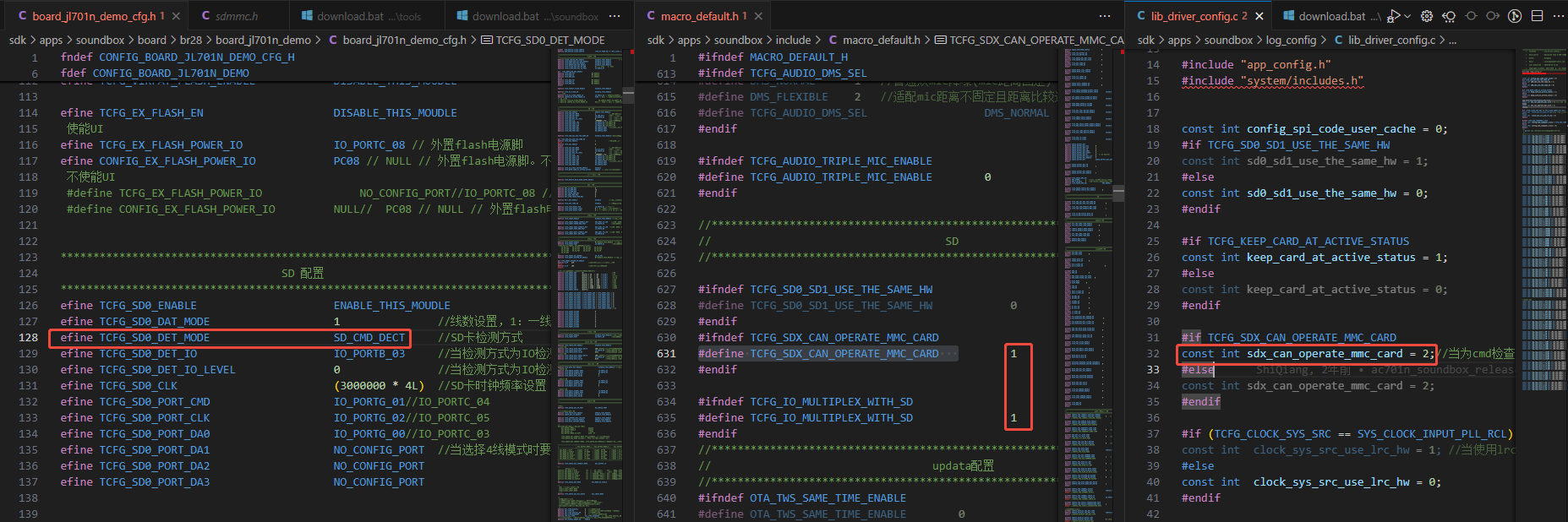This screenshot has height=522, width=1568.
Task: Click the SD_CMD_DECT value on line 128
Action: pos(369,338)
